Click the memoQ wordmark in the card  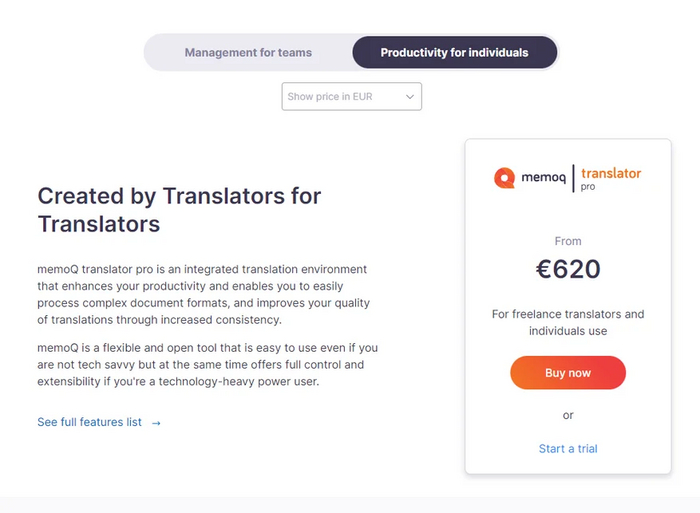[x=543, y=179]
